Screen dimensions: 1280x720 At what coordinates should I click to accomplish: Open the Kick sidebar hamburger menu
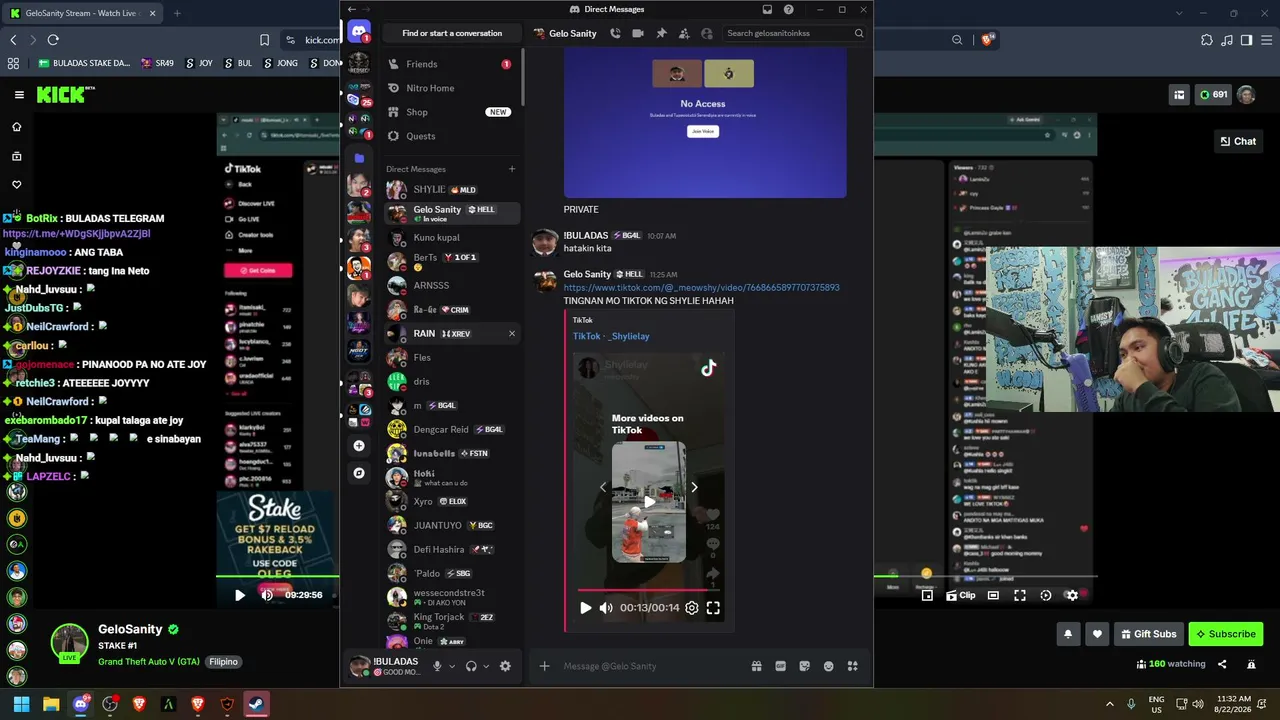pos(19,95)
